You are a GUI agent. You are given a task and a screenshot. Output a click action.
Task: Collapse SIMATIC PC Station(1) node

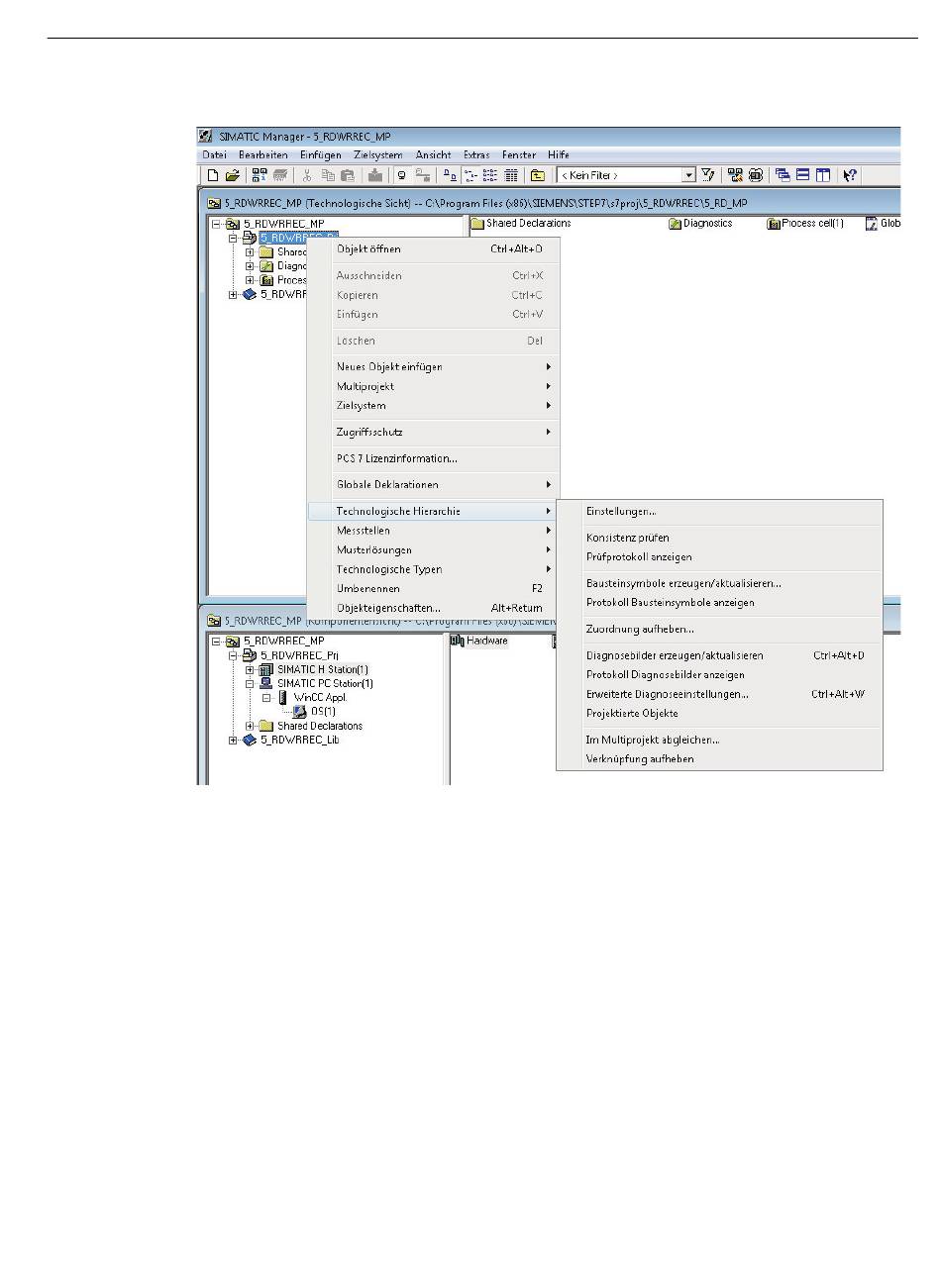tap(251, 684)
